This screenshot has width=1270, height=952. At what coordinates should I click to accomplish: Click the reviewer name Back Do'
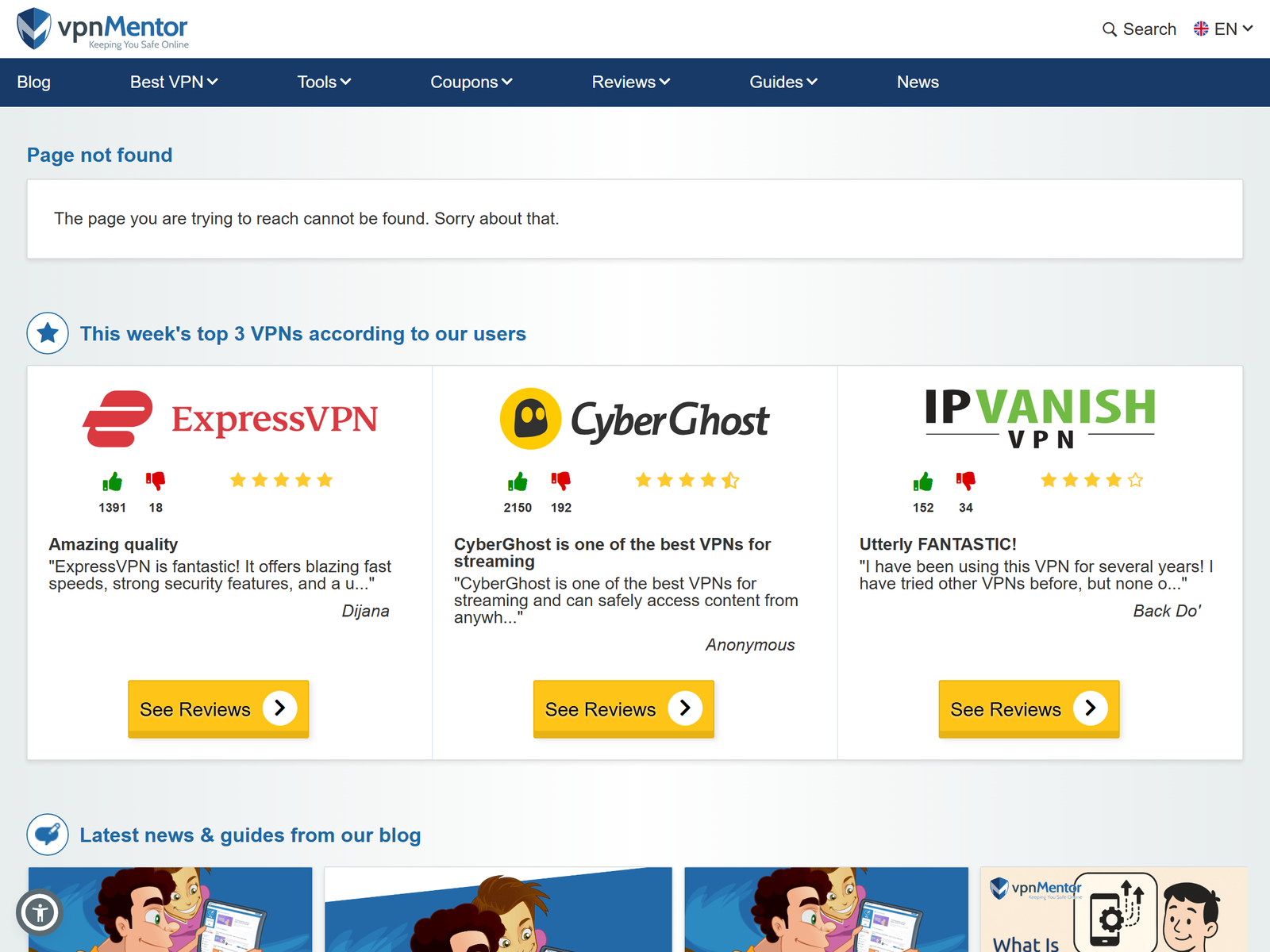pos(1167,611)
